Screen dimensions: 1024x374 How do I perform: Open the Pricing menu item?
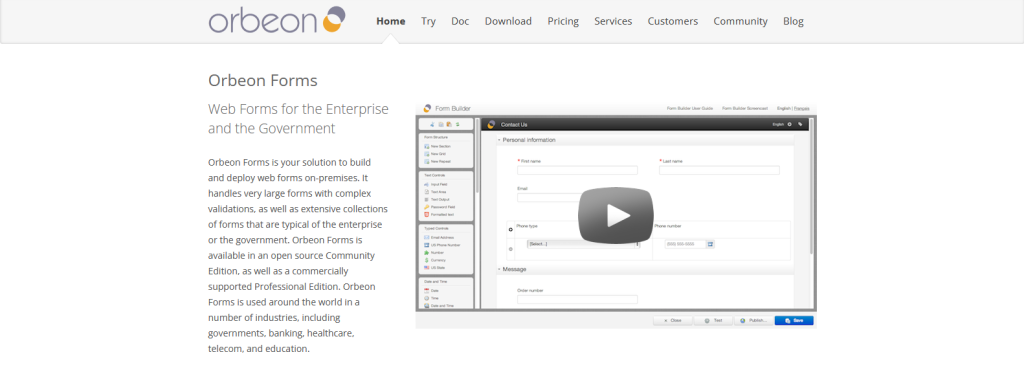563,21
